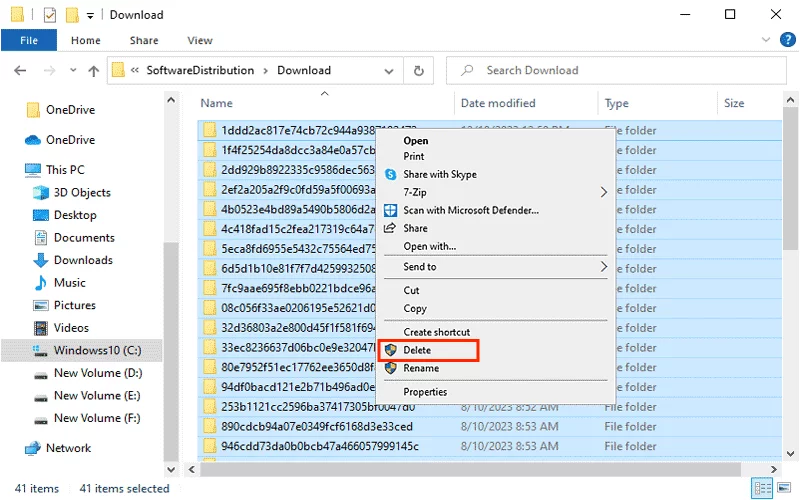The width and height of the screenshot is (800, 500).
Task: Select folder 946cdd73da0b0bcb47a466057999145c
Action: click(489, 446)
